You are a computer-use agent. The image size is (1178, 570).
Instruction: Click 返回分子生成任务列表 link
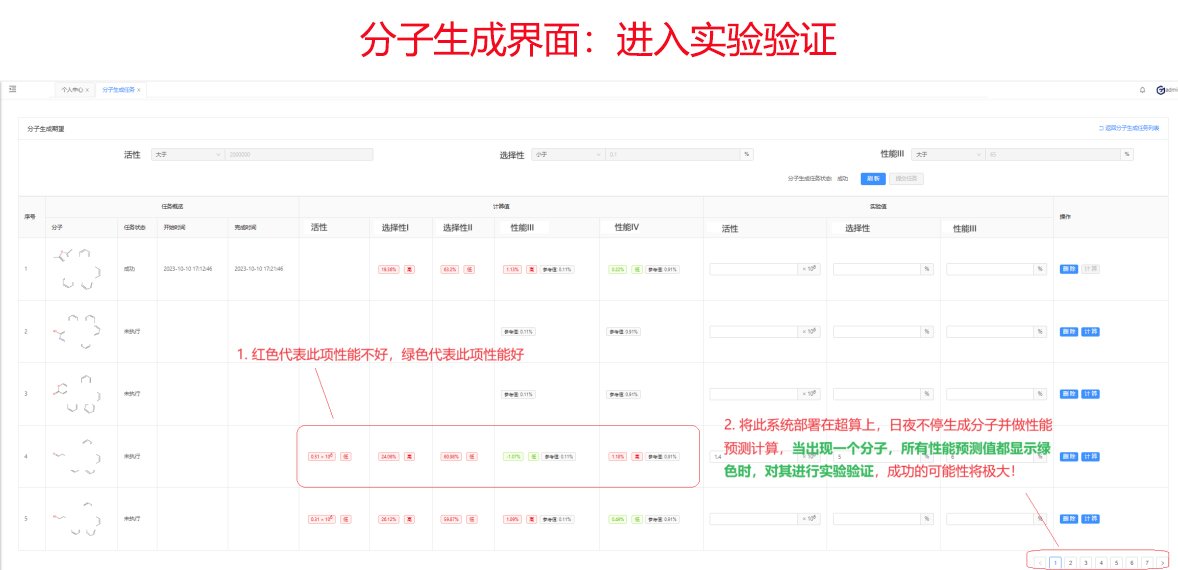tap(1129, 128)
